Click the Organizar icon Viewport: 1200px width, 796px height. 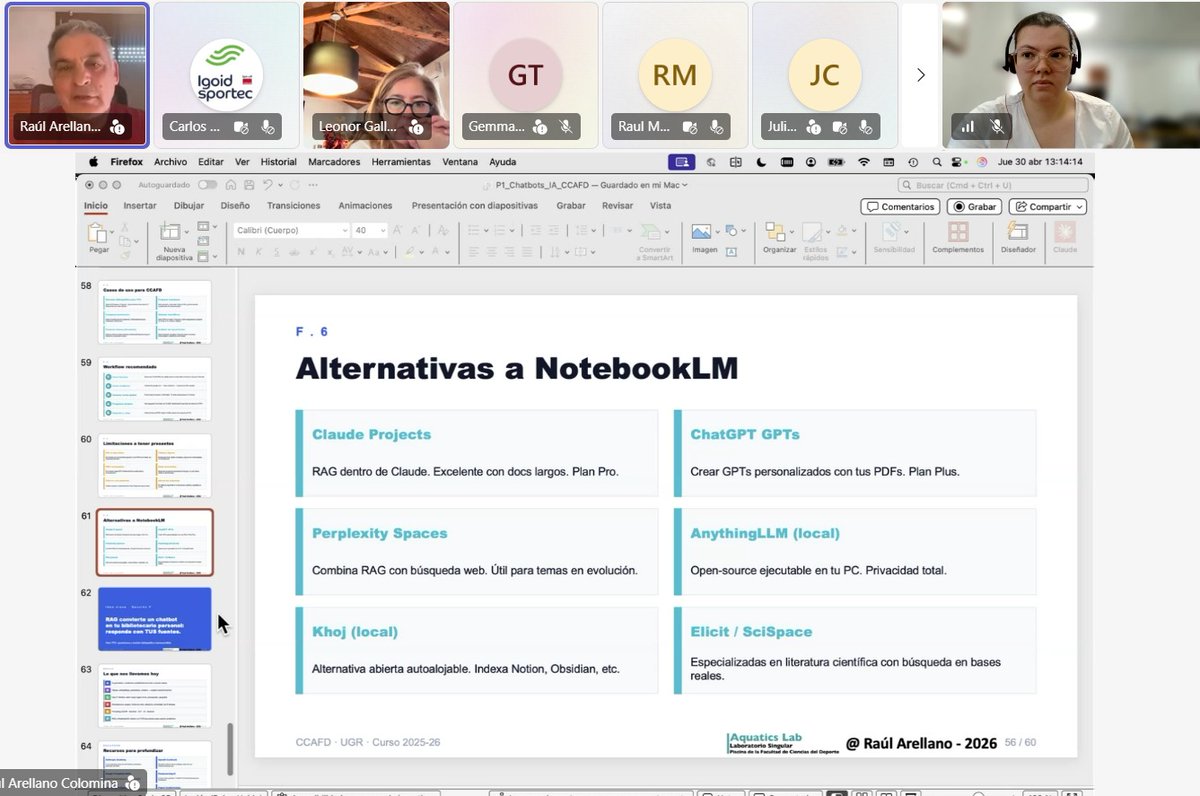(775, 231)
